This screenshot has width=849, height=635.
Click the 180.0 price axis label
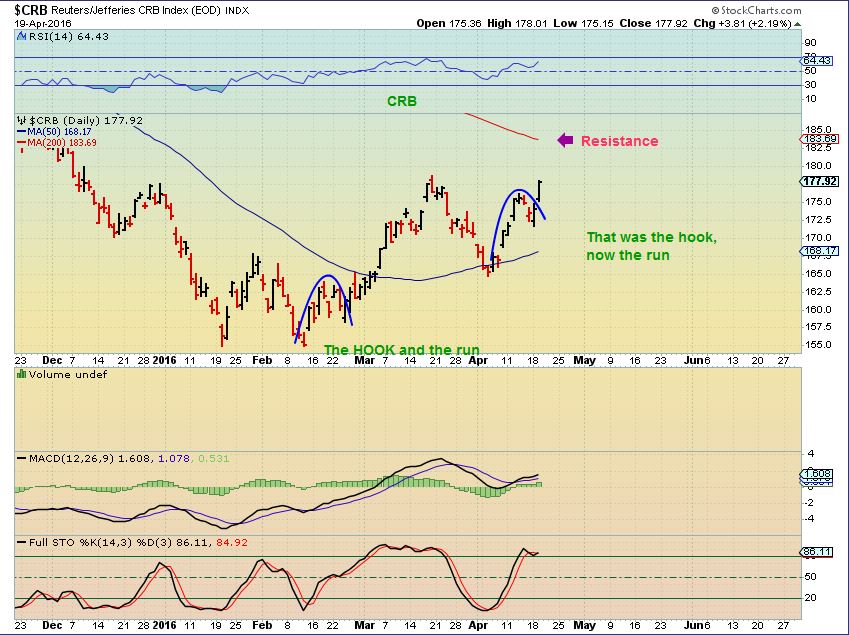[818, 166]
